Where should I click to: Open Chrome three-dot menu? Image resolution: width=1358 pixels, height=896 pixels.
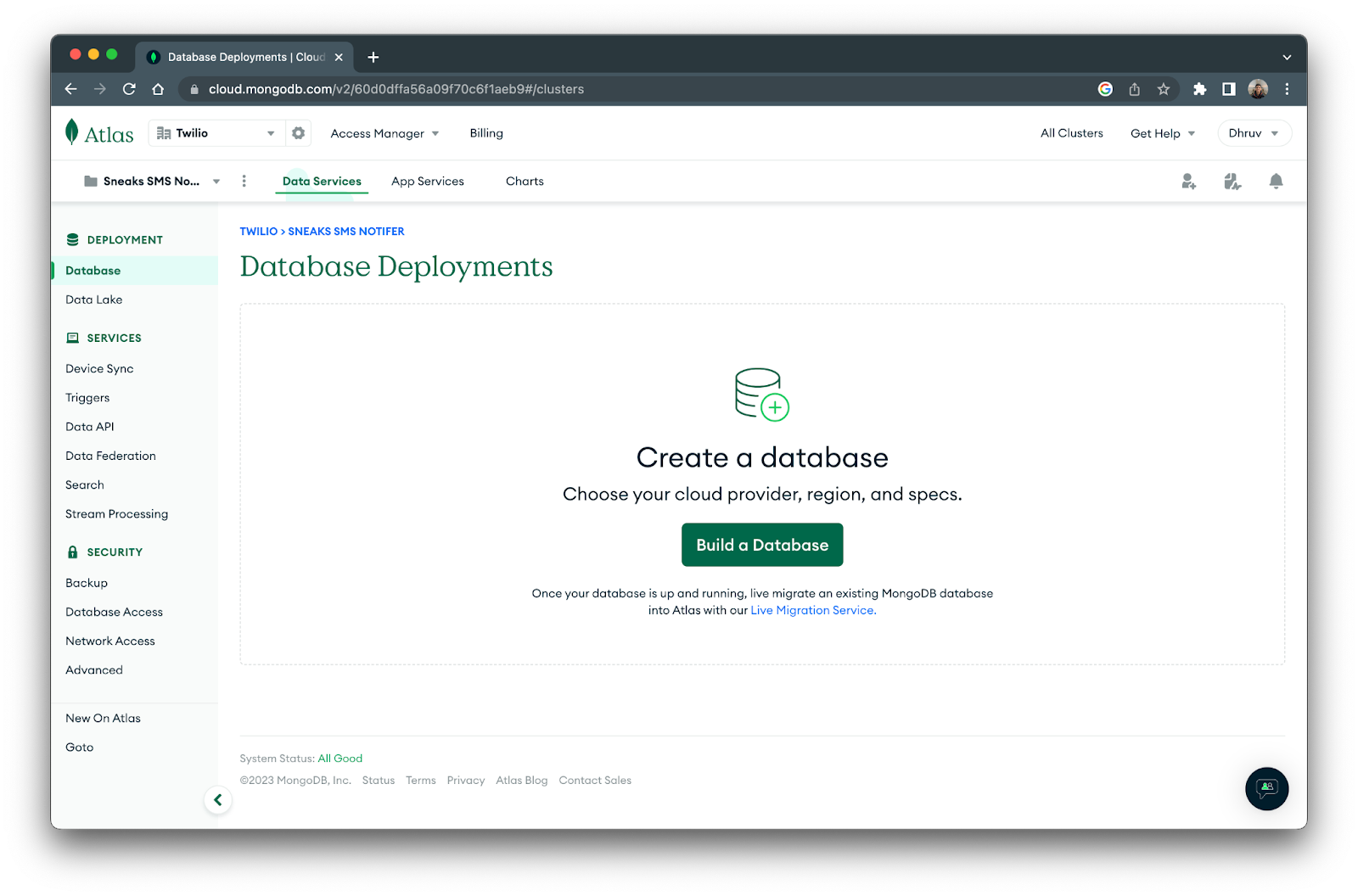coord(1287,89)
